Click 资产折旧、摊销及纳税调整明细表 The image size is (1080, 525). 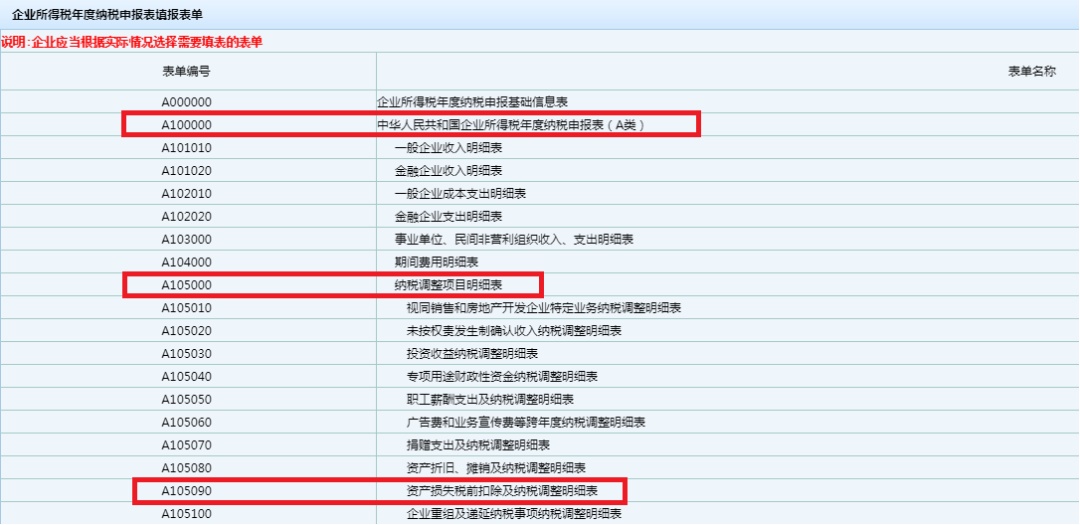[496, 468]
